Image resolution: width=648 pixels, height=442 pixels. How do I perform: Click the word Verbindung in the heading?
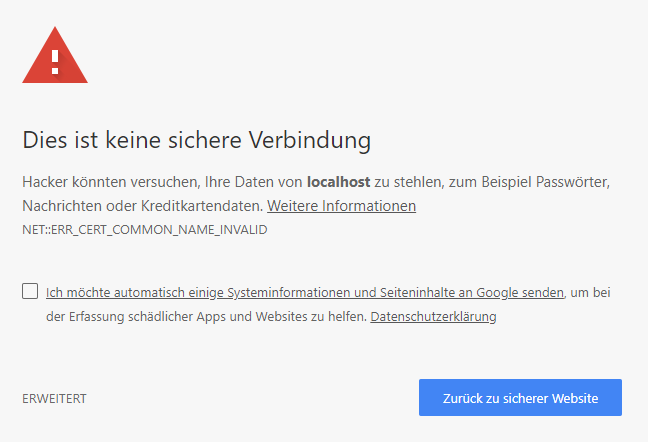pos(309,139)
